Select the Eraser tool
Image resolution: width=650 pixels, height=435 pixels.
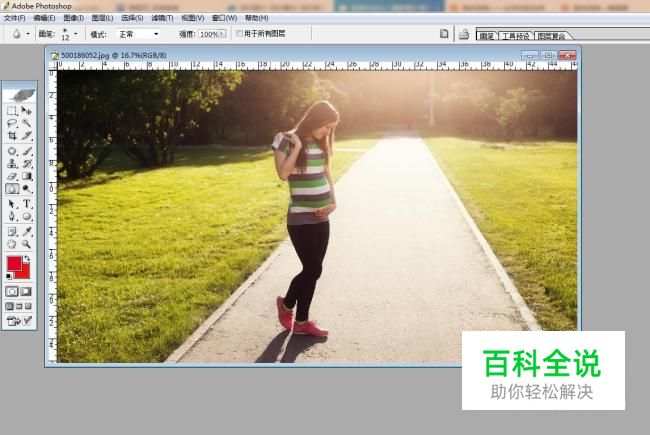12,176
